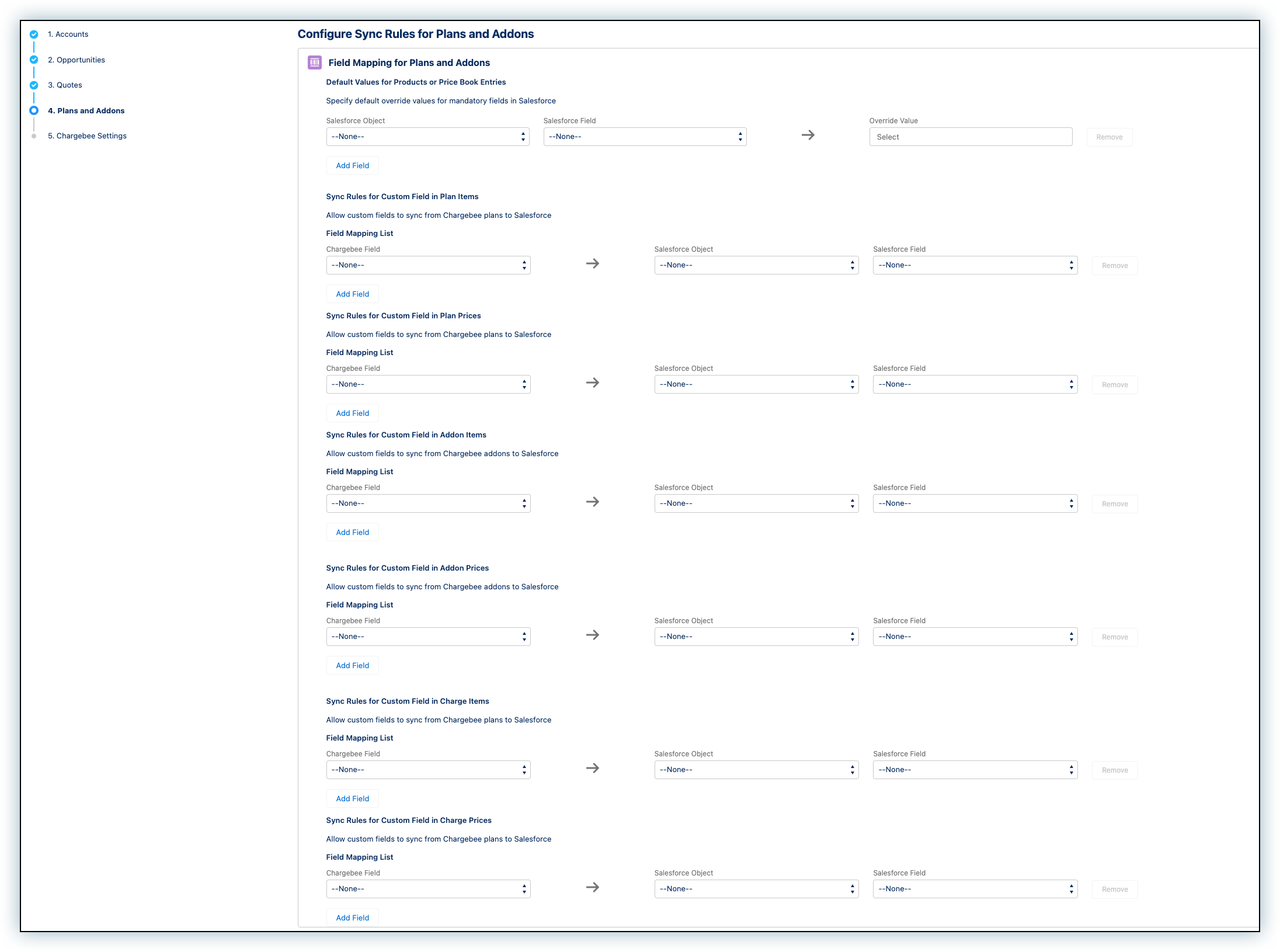Click Add Field under Default Values
The image size is (1280, 952).
353,165
